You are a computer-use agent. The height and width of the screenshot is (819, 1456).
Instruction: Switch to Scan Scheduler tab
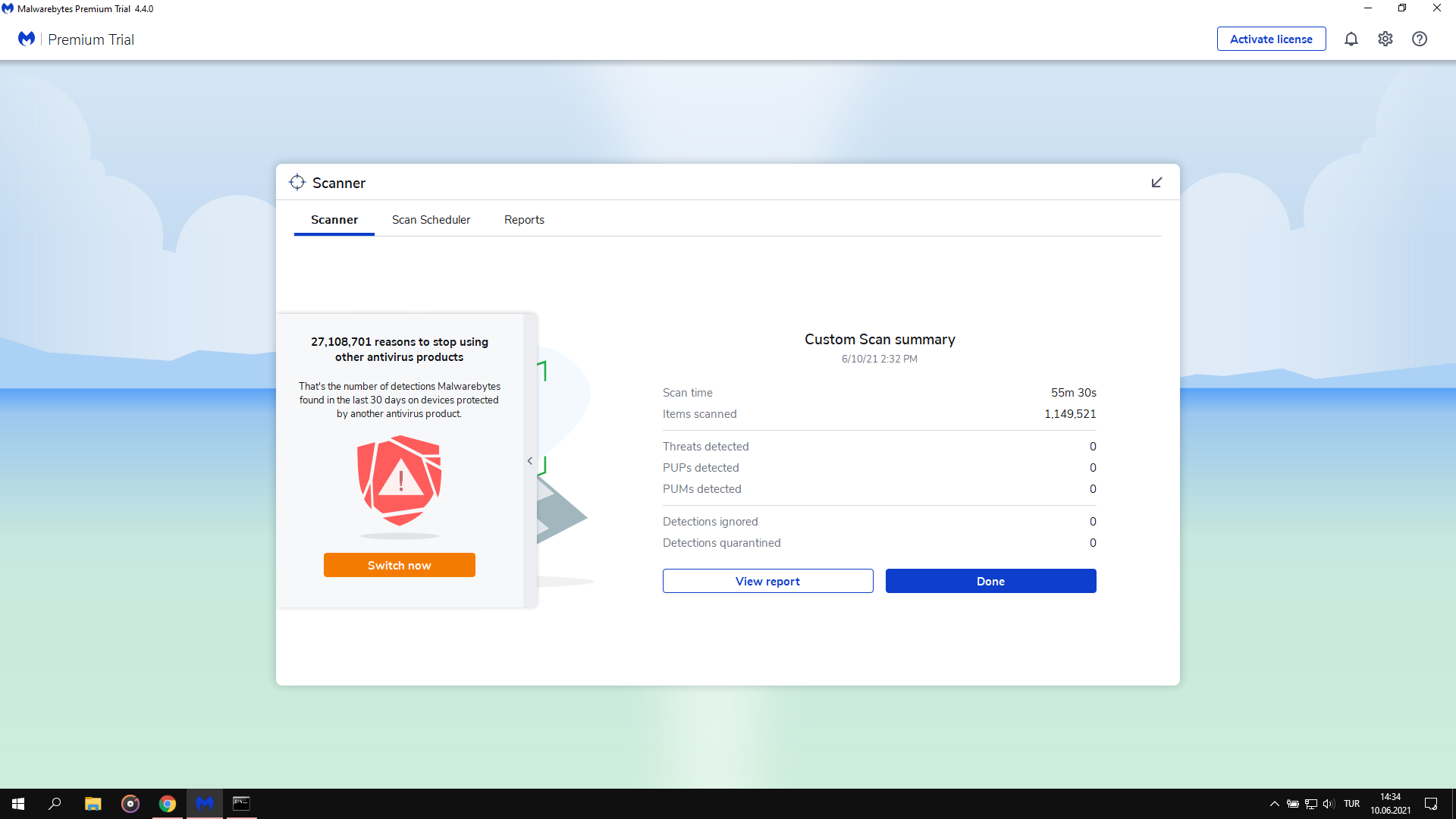click(x=431, y=220)
